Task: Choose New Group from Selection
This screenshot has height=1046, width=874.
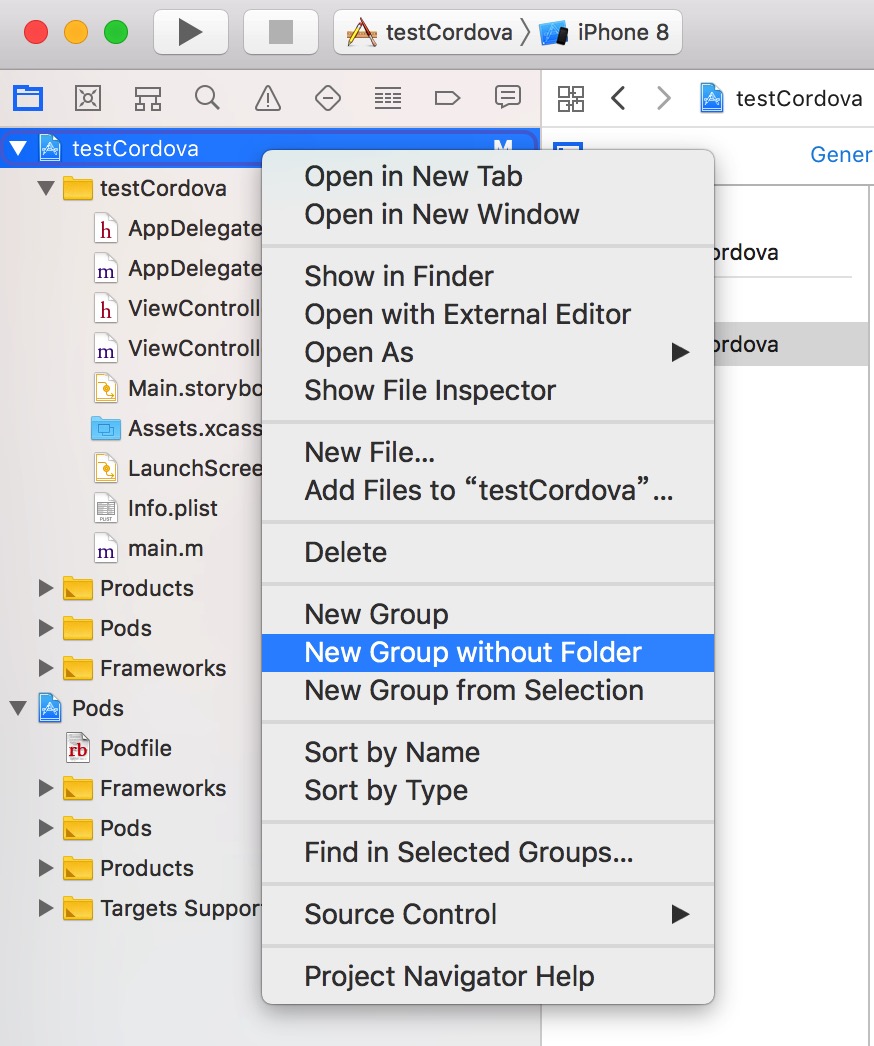Action: [488, 690]
